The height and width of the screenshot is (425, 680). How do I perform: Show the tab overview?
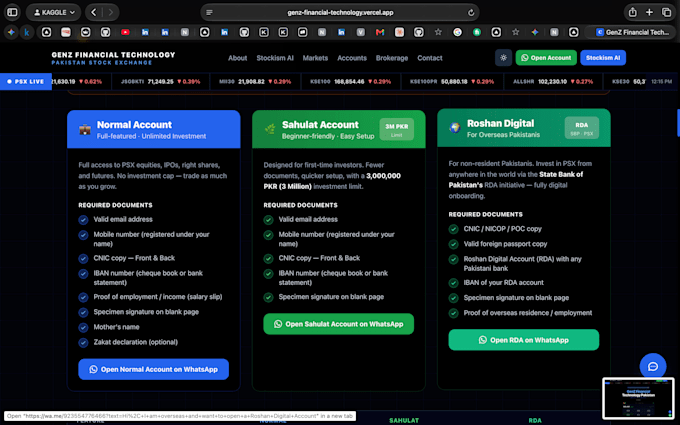coord(667,12)
